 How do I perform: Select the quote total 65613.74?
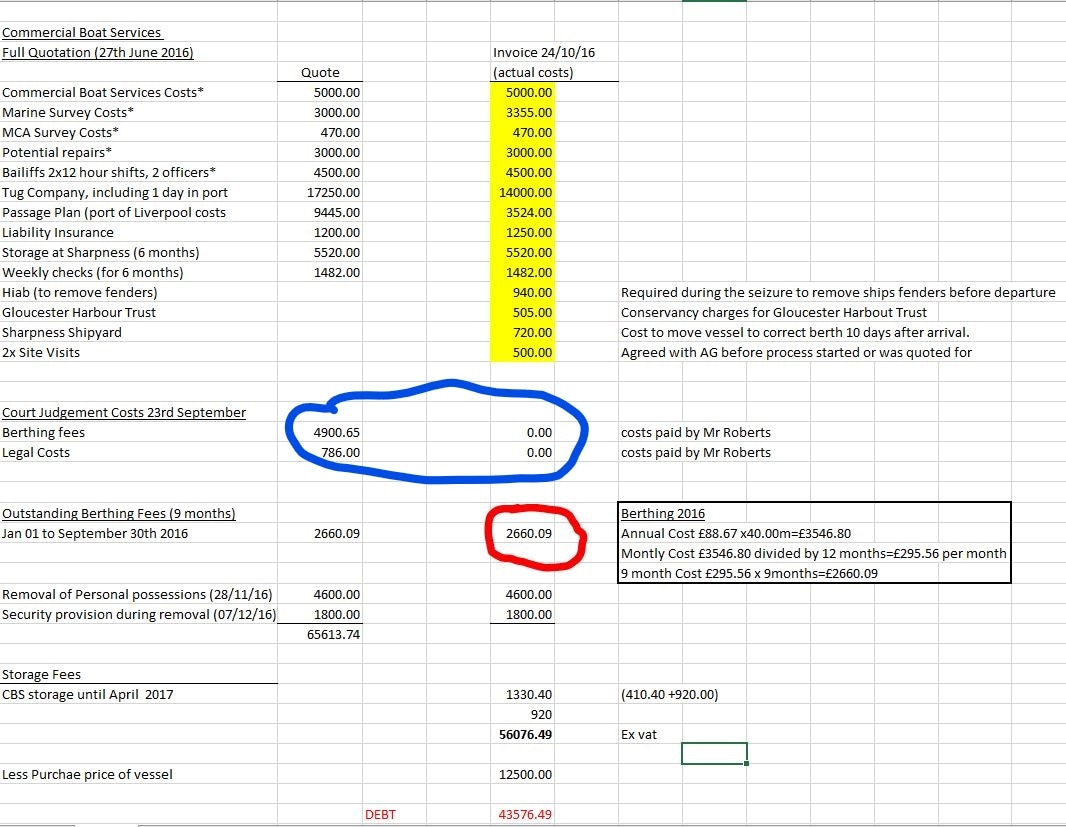pos(336,634)
